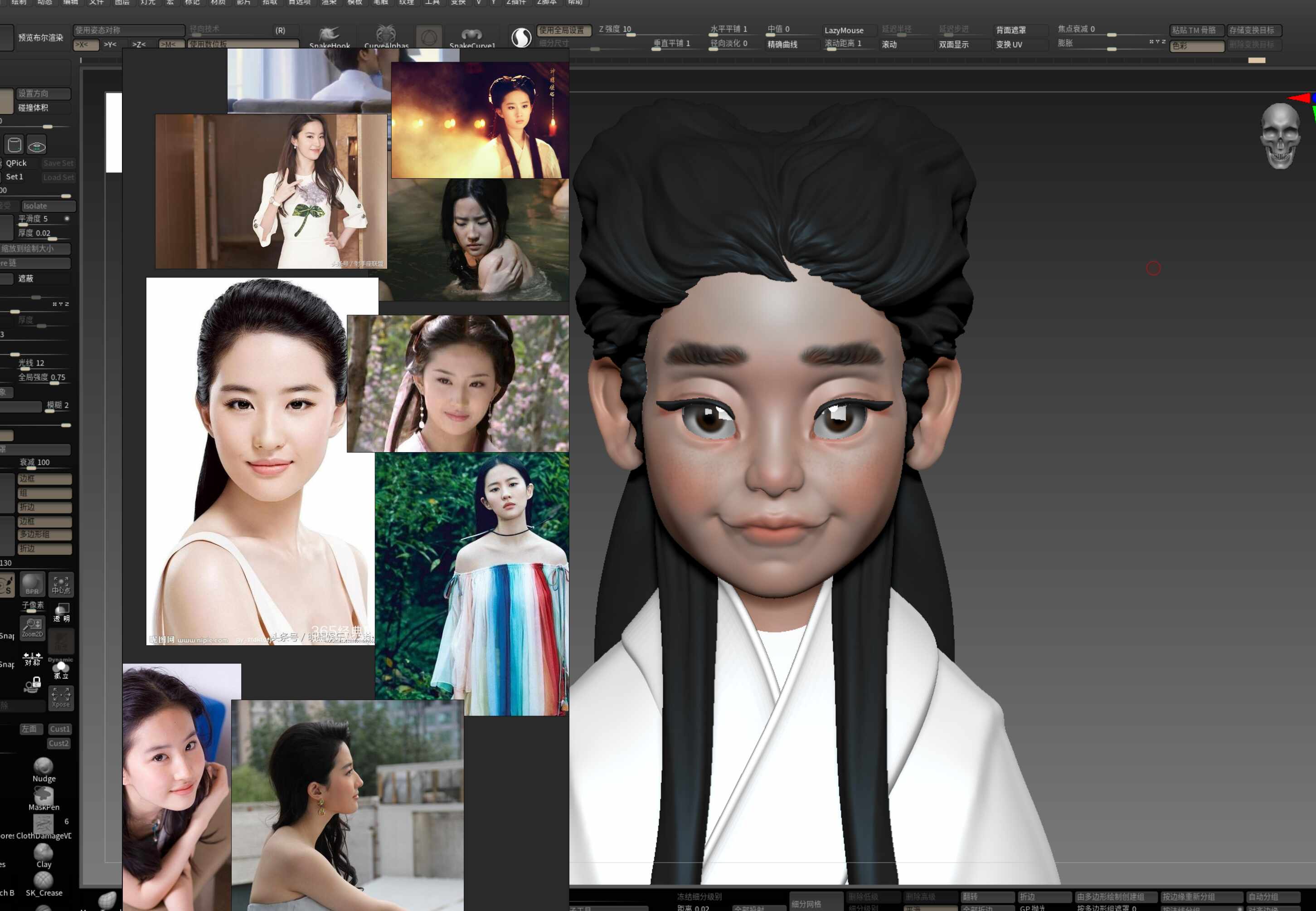Select the SnakeCurve1 brush icon

click(472, 37)
